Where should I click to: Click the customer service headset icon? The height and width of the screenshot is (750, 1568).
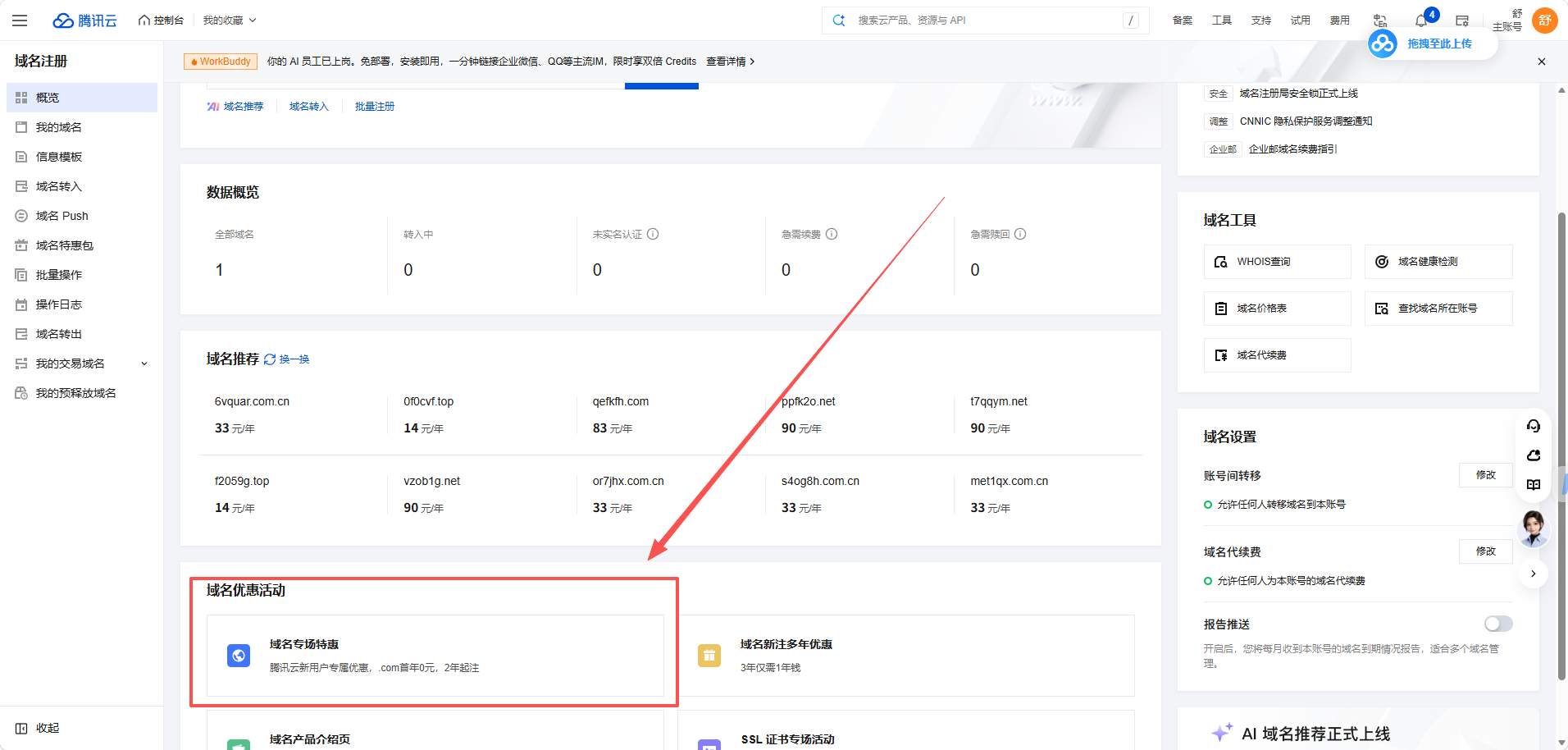pyautogui.click(x=1534, y=426)
